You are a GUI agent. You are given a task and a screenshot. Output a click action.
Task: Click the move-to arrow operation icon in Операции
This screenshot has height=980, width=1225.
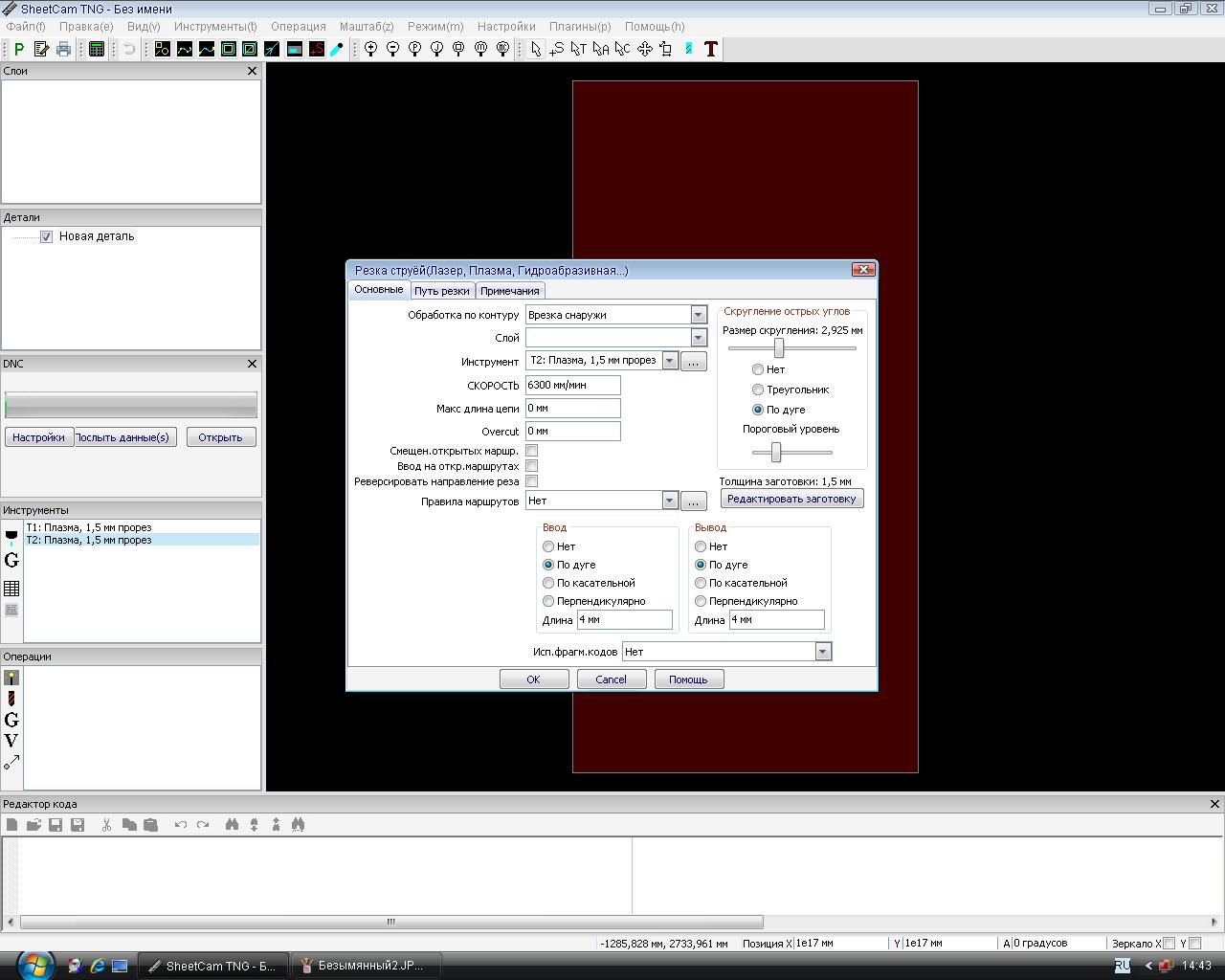click(11, 762)
